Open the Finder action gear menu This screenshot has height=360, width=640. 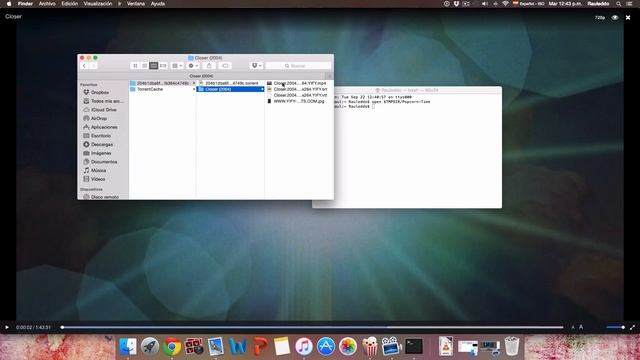coord(193,66)
